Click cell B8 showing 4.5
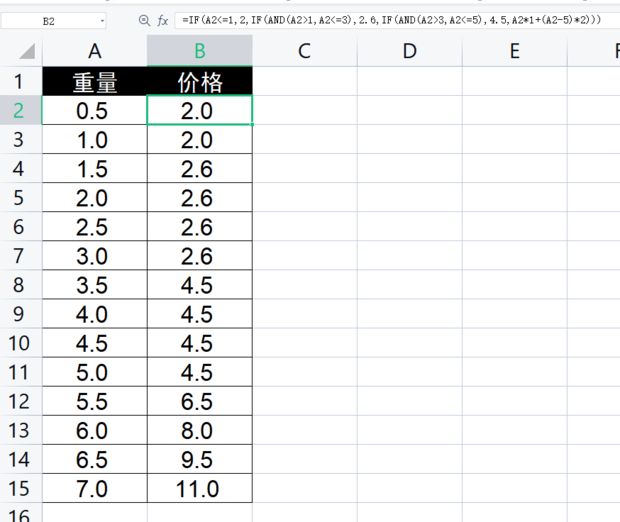Screen dimensions: 620x522 [x=200, y=285]
